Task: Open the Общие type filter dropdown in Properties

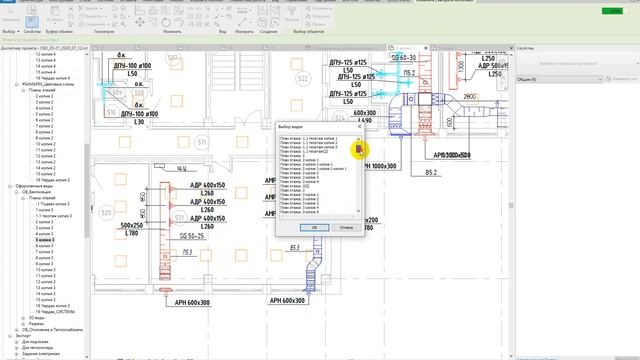Action: pos(560,79)
